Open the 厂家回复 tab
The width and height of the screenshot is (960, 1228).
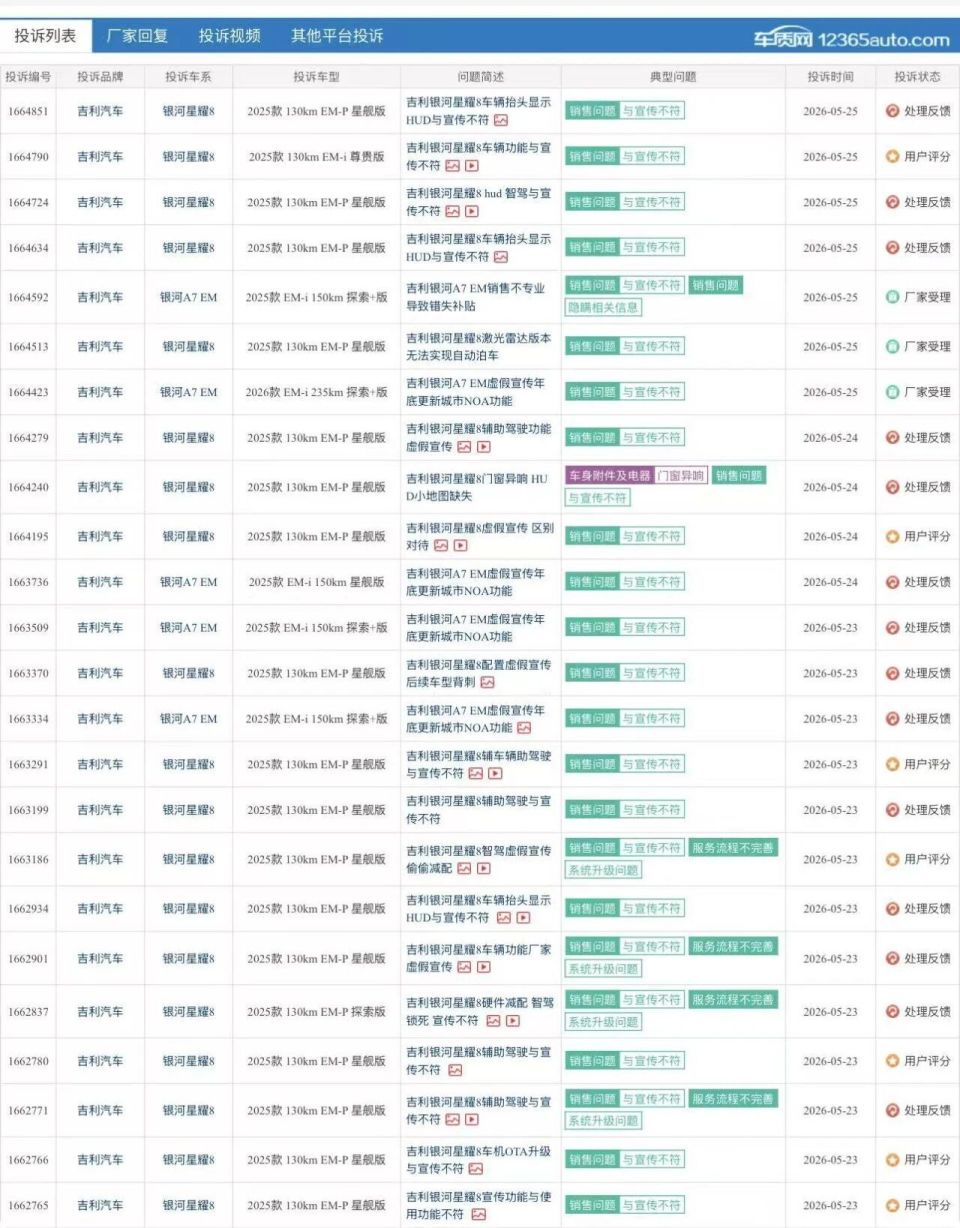(137, 36)
